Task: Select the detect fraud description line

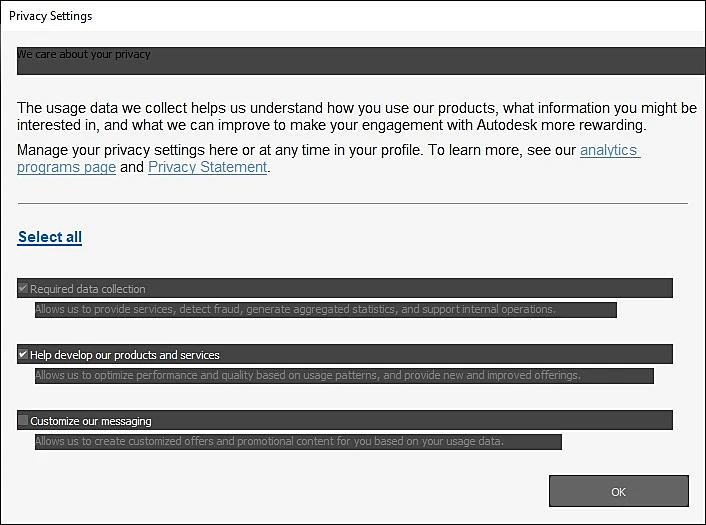Action: coord(295,309)
